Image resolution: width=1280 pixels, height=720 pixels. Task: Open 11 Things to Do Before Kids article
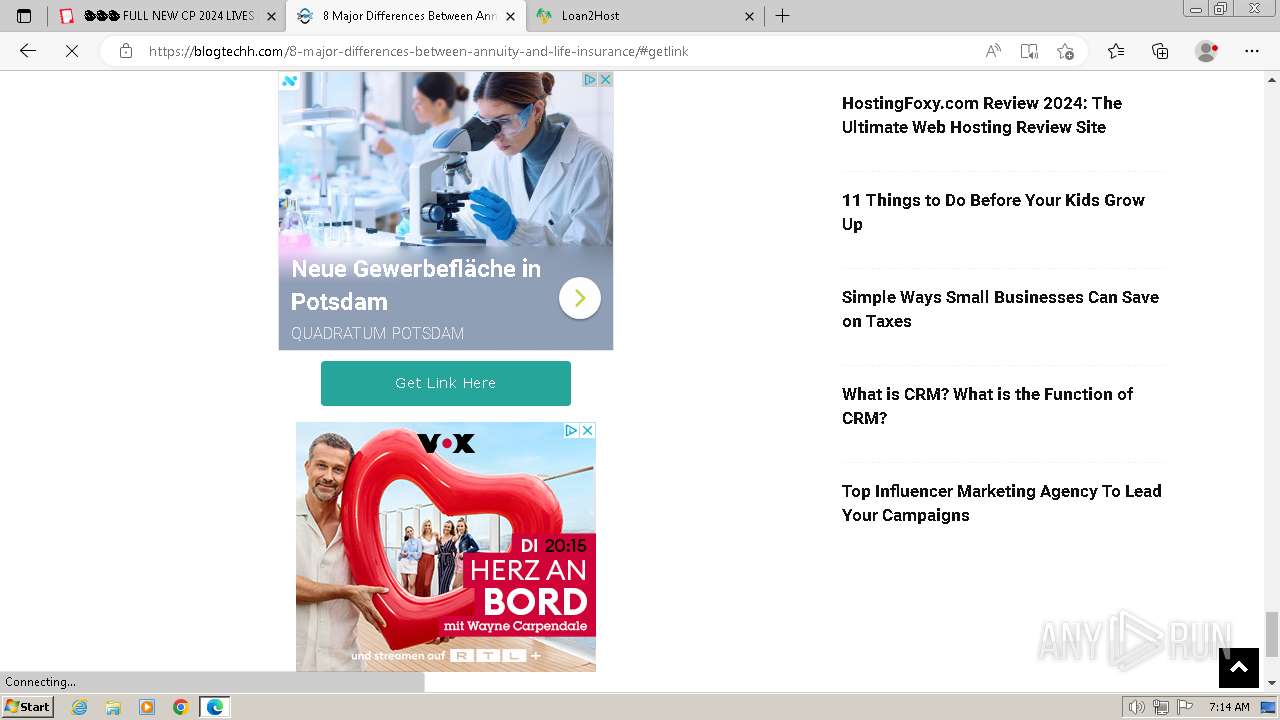(993, 212)
